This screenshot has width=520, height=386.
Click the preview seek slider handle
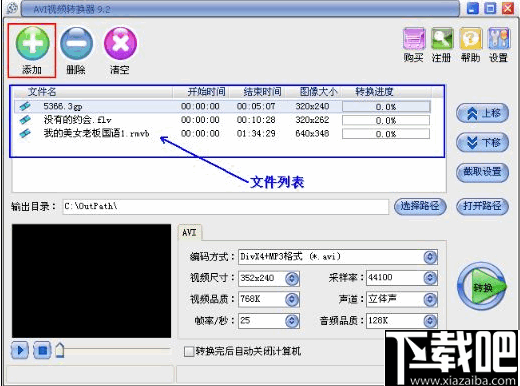coord(60,350)
